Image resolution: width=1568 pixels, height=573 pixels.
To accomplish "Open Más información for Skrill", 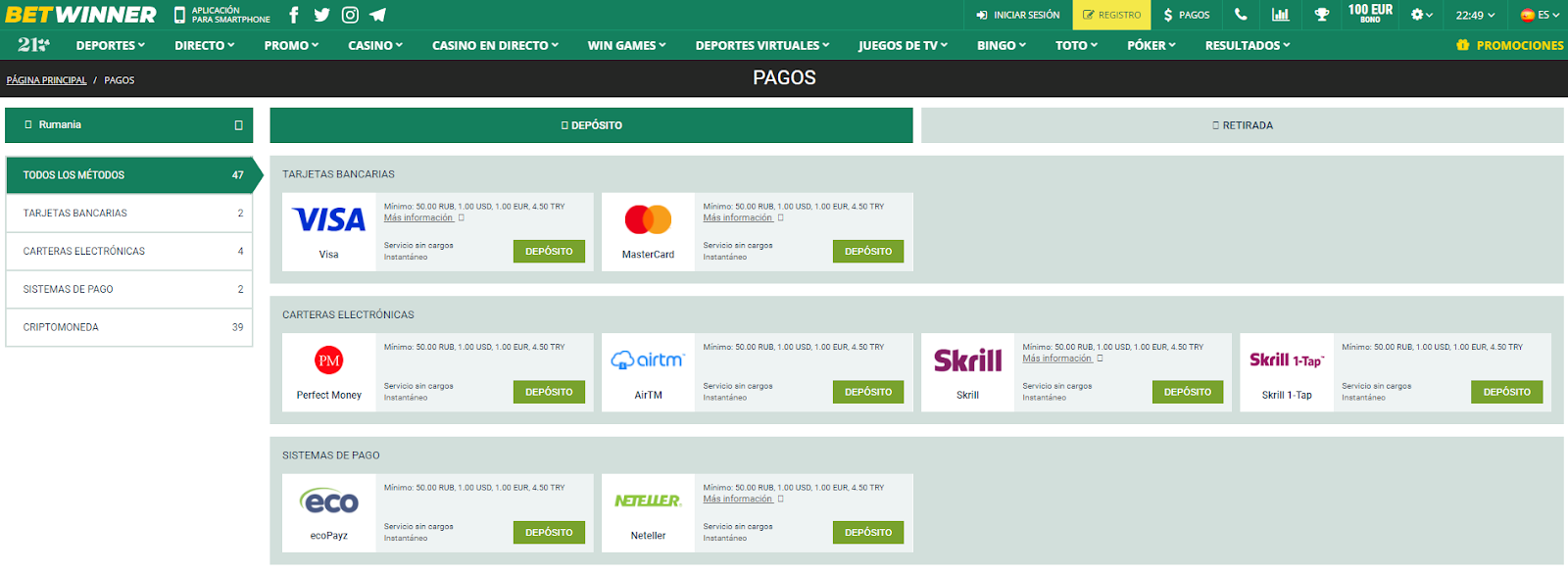I will click(1057, 358).
